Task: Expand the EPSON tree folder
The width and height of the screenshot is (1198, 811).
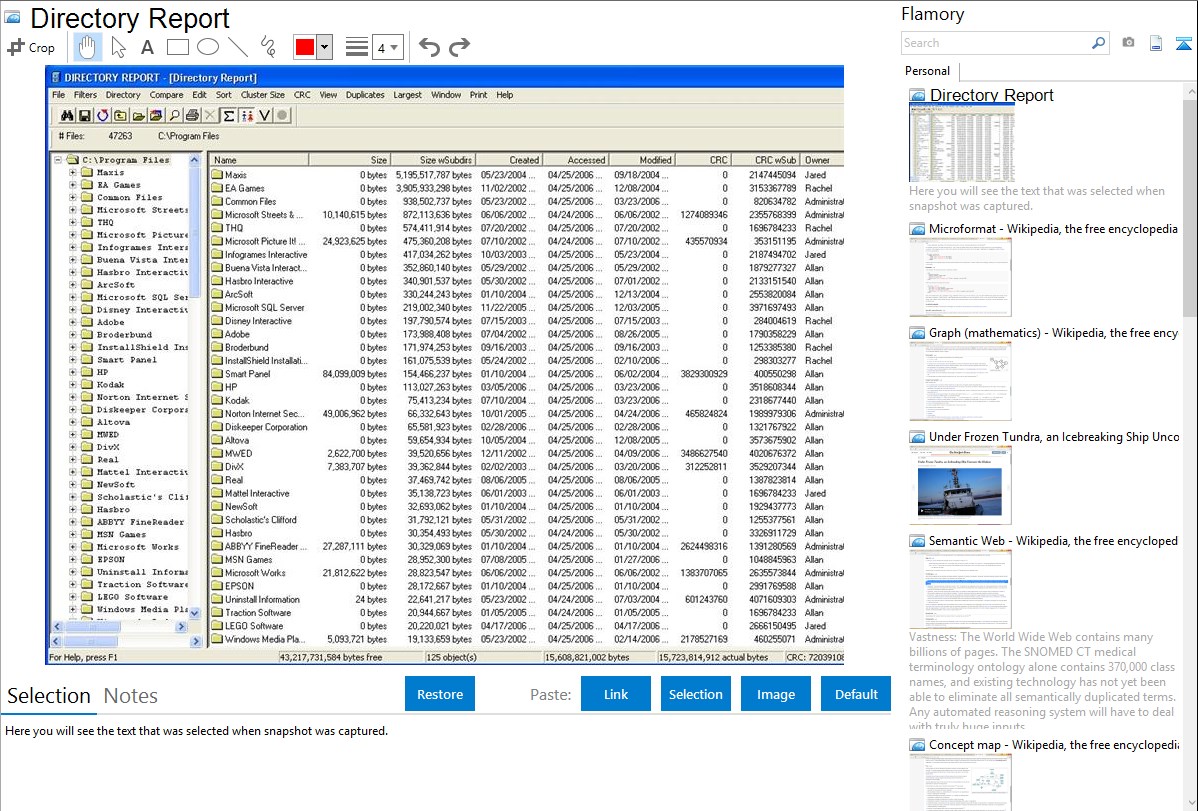Action: click(73, 560)
